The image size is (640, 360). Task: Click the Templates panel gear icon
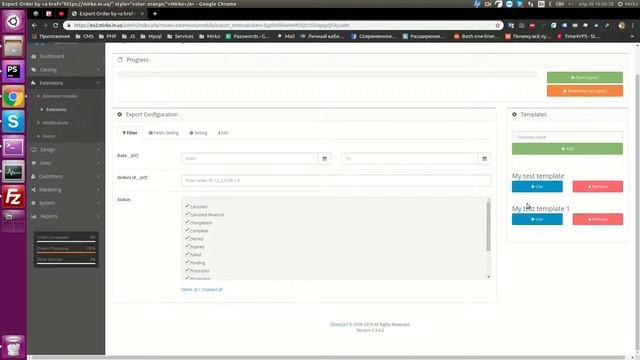[514, 114]
